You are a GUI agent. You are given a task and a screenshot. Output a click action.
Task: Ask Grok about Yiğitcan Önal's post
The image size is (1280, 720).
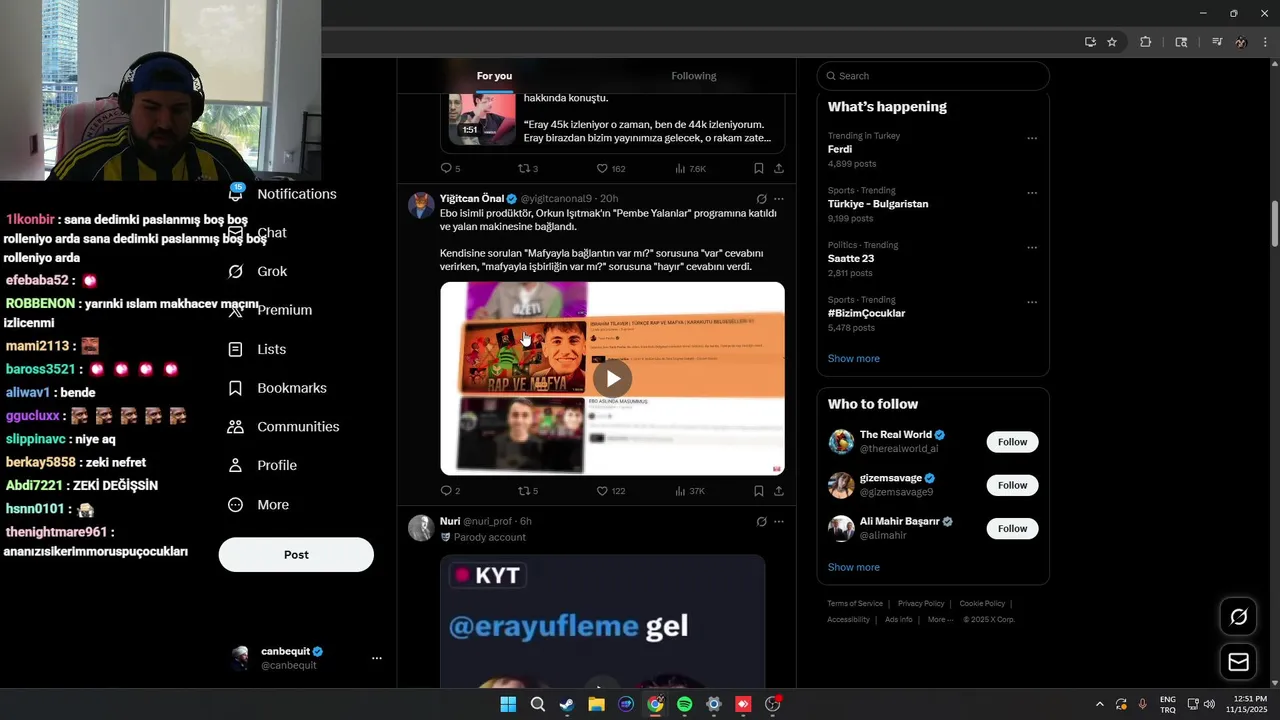[761, 199]
